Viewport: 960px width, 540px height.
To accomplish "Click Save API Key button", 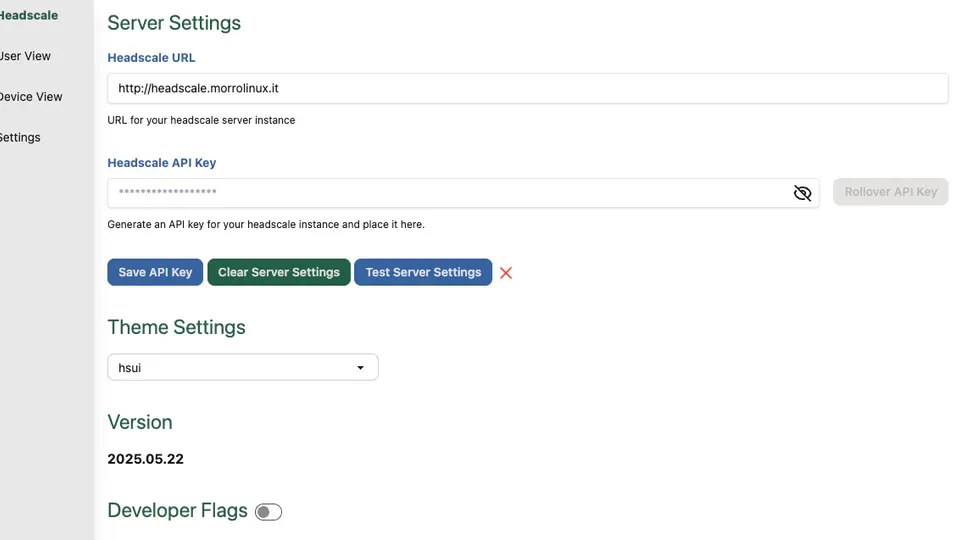I will (155, 272).
